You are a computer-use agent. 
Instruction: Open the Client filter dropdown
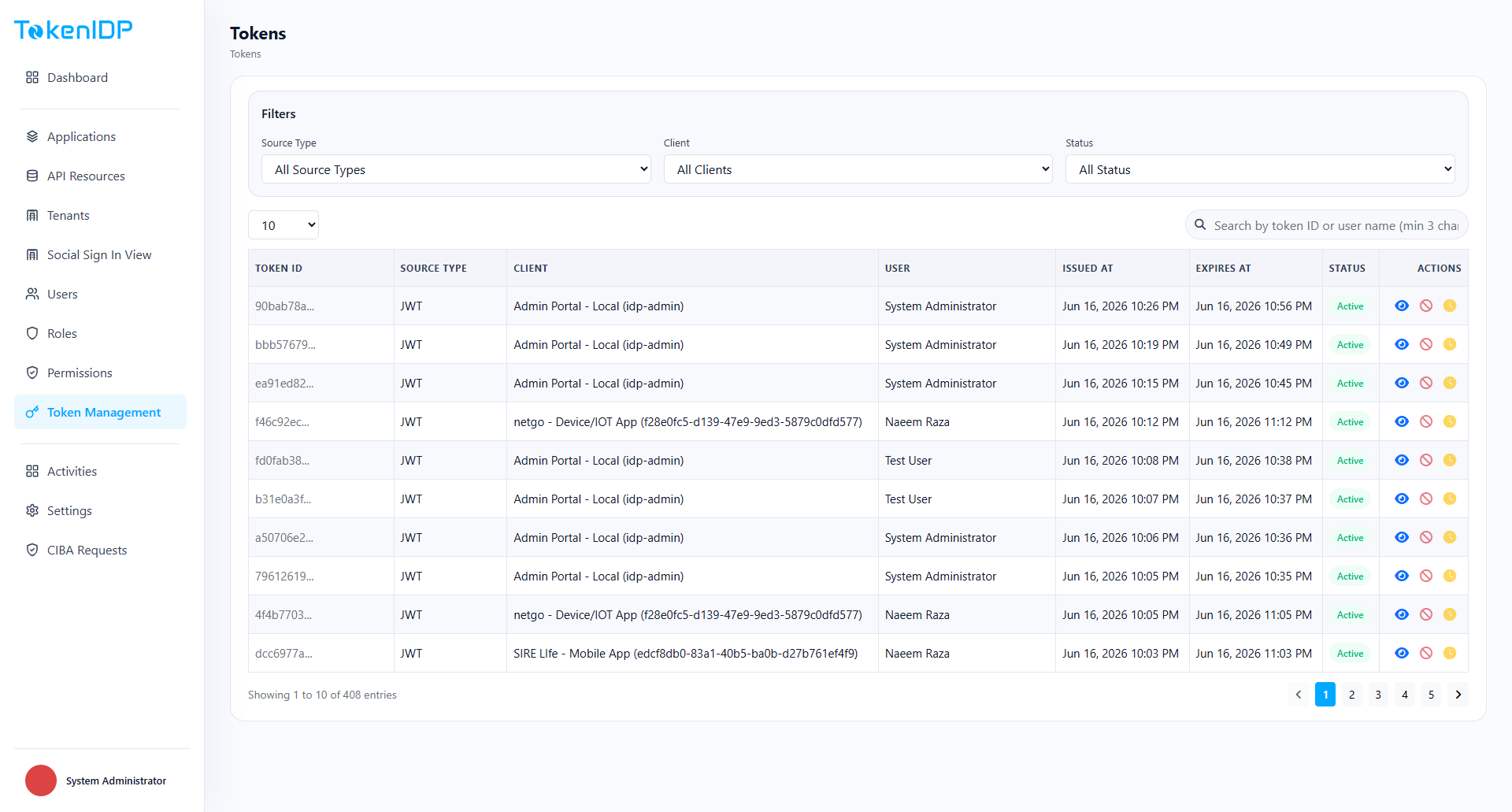point(858,169)
